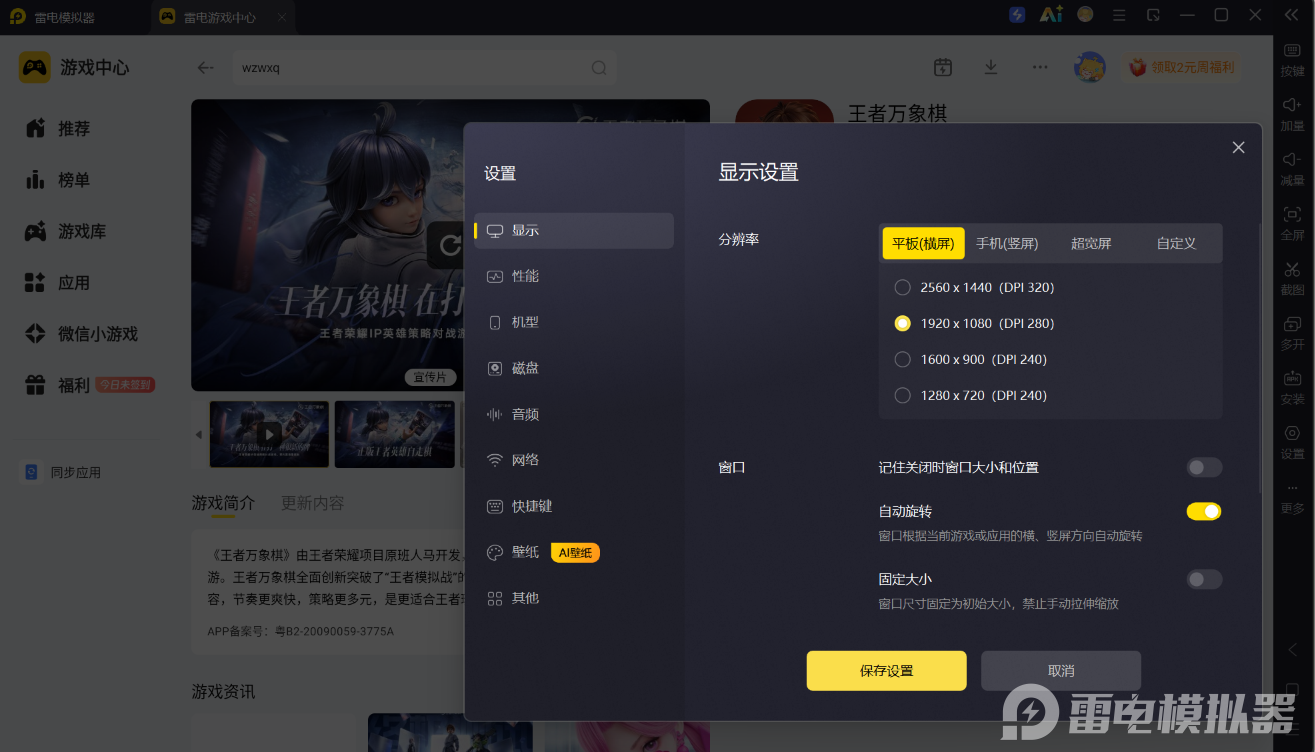Select 磁盘 disk settings
The image size is (1315, 752).
click(x=574, y=368)
